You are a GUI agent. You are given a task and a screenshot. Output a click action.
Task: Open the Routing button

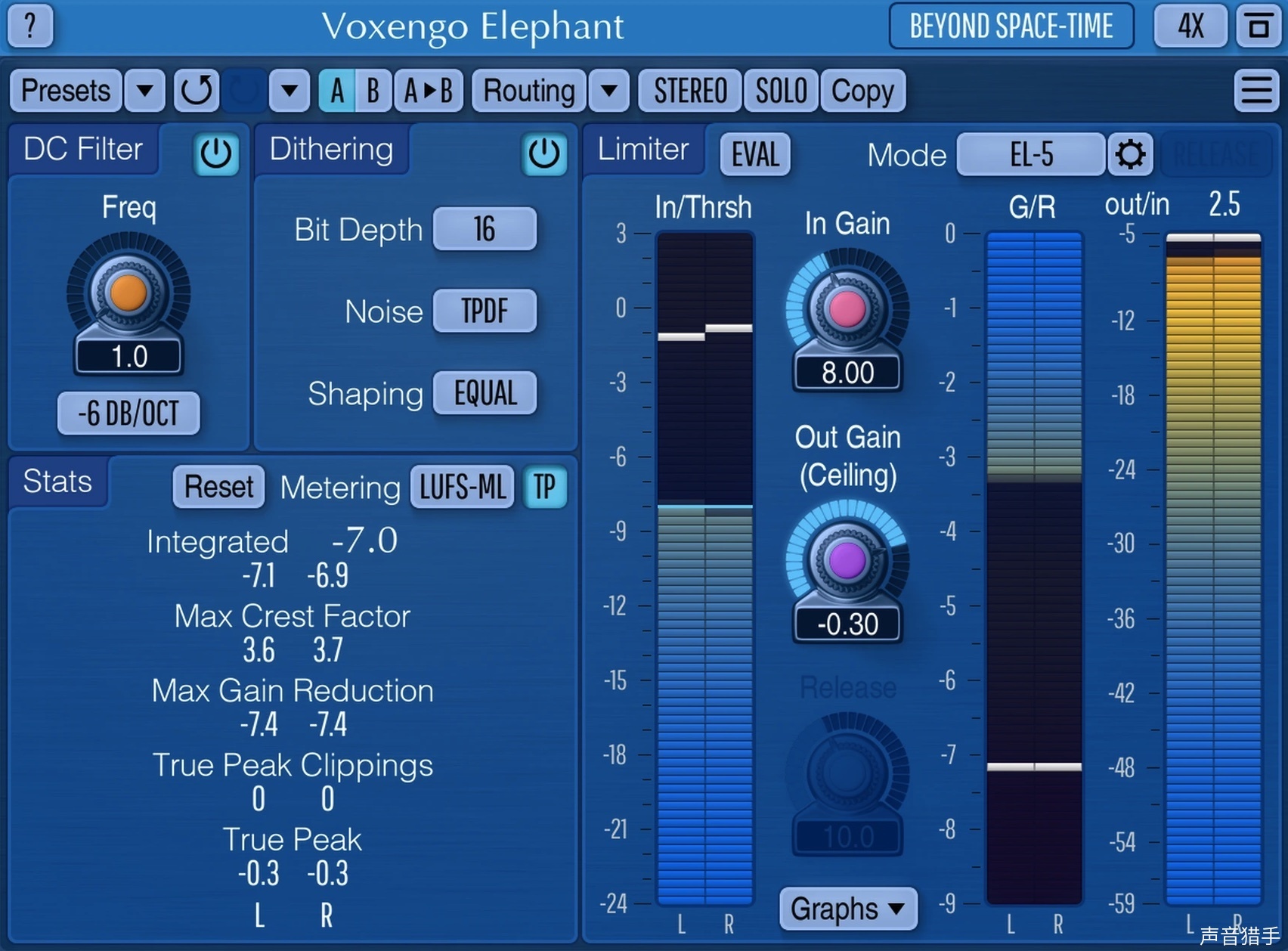pyautogui.click(x=529, y=91)
